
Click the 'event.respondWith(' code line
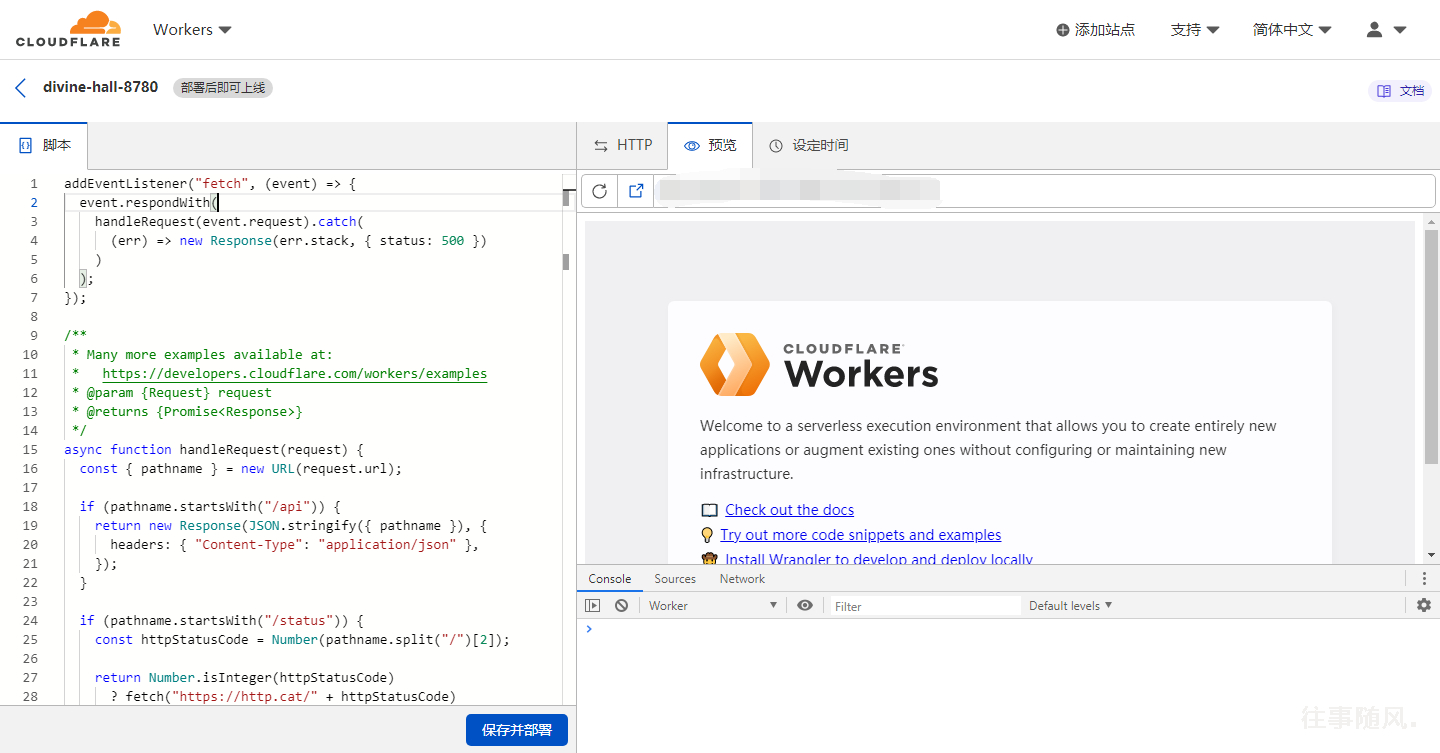(150, 203)
